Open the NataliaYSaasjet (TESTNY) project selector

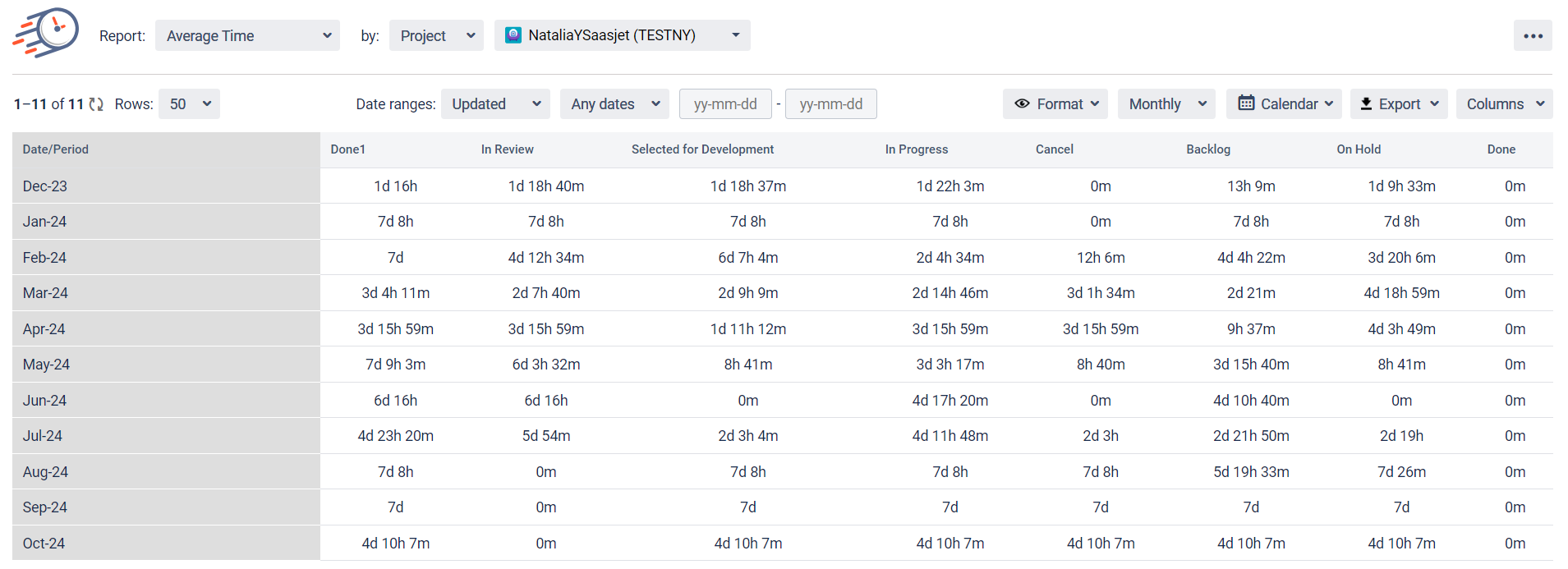[x=623, y=35]
